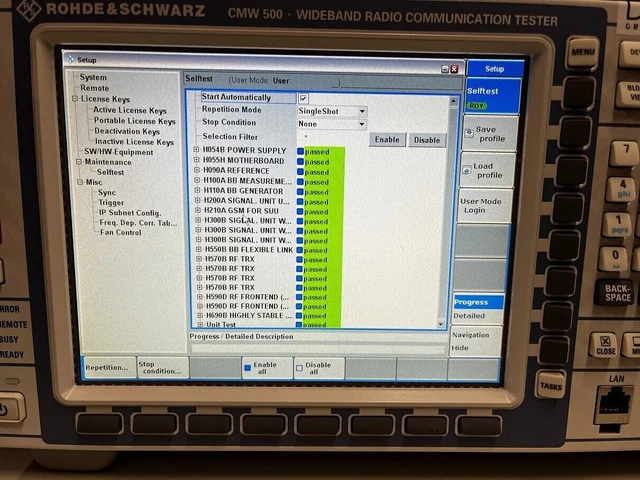Screen dimensions: 640x480
Task: Collapse the License Keys tree node
Action: tap(75, 98)
